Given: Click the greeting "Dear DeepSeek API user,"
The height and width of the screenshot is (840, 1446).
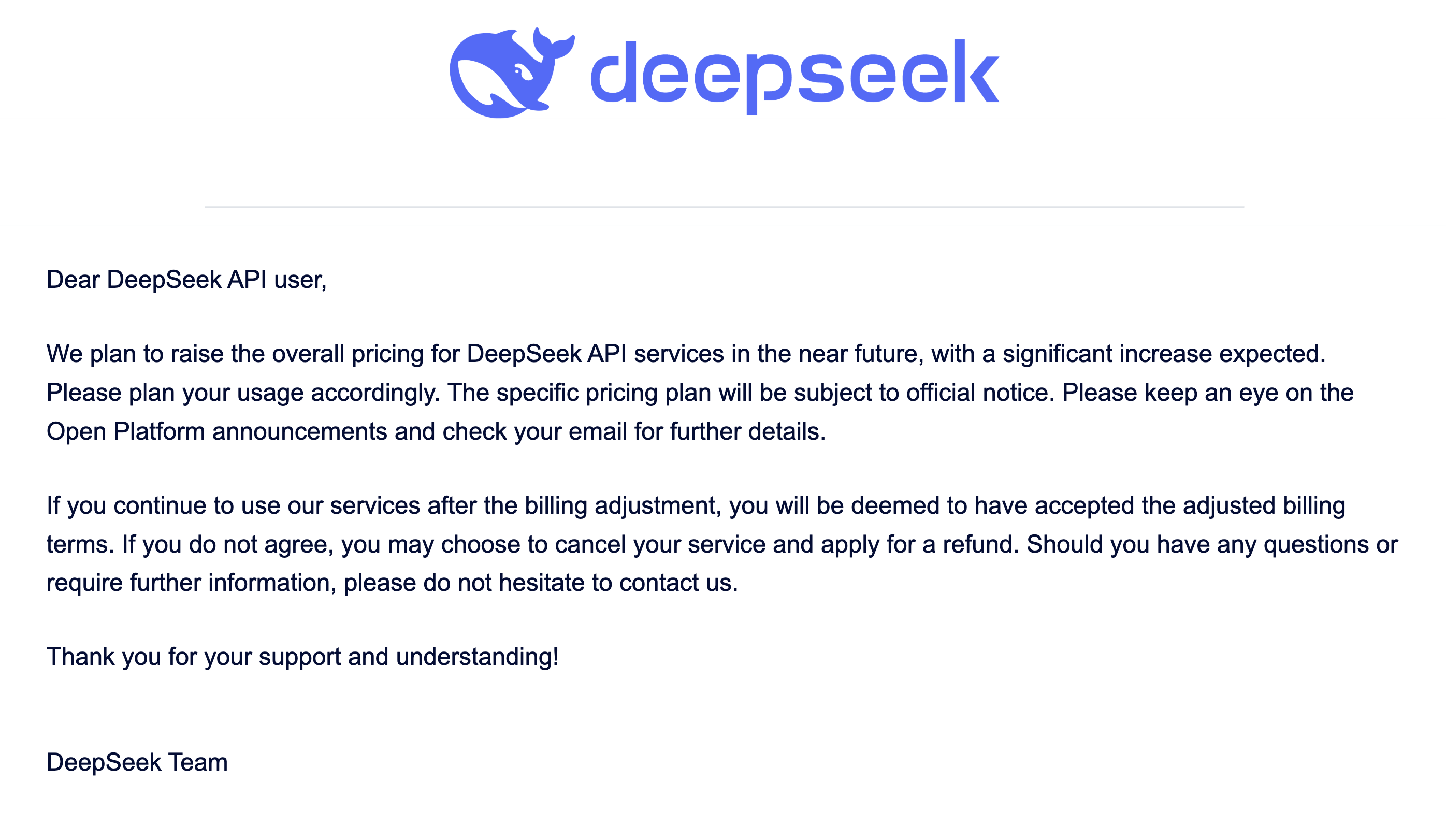Looking at the screenshot, I should coord(186,280).
